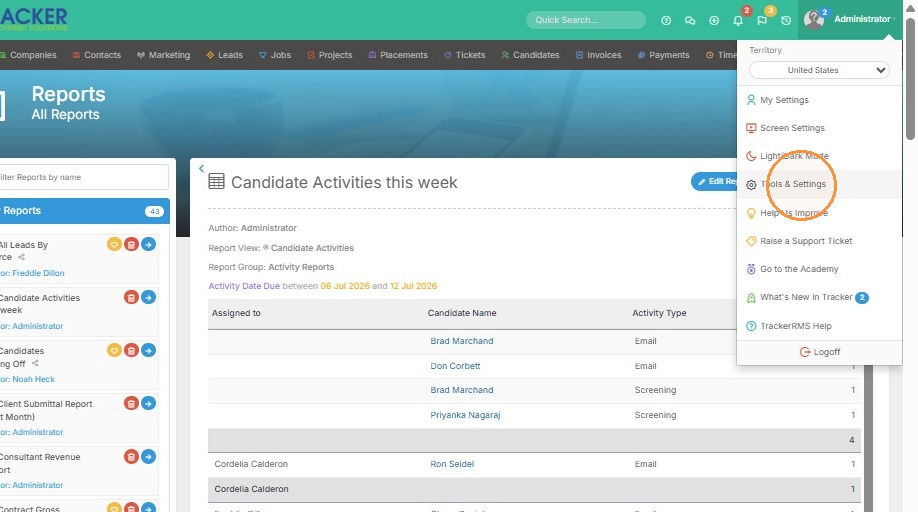
Task: Delete the Client Submittal Report
Action: click(131, 403)
